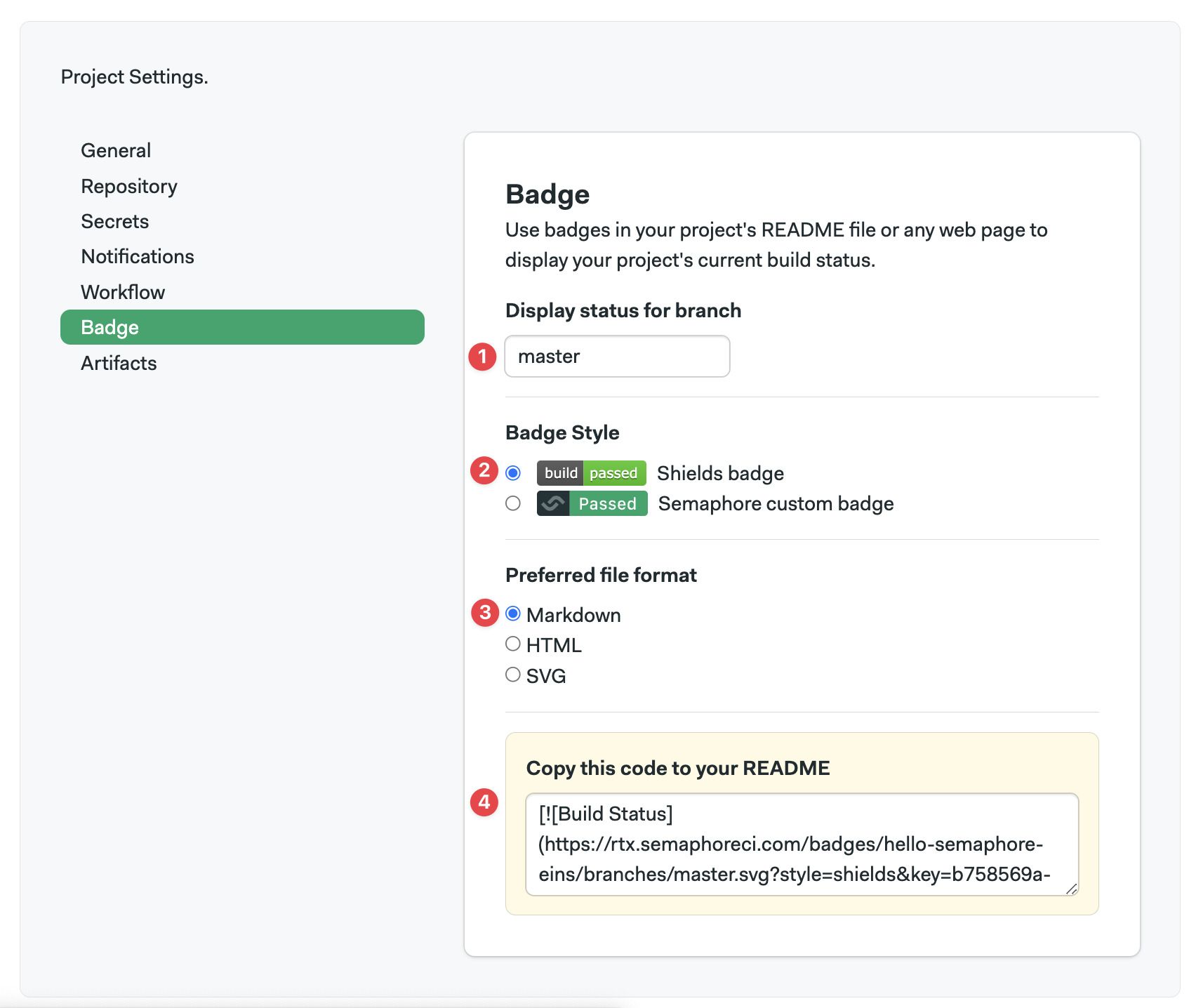This screenshot has width=1189, height=1008.
Task: Click the branch name input field
Action: pos(617,357)
